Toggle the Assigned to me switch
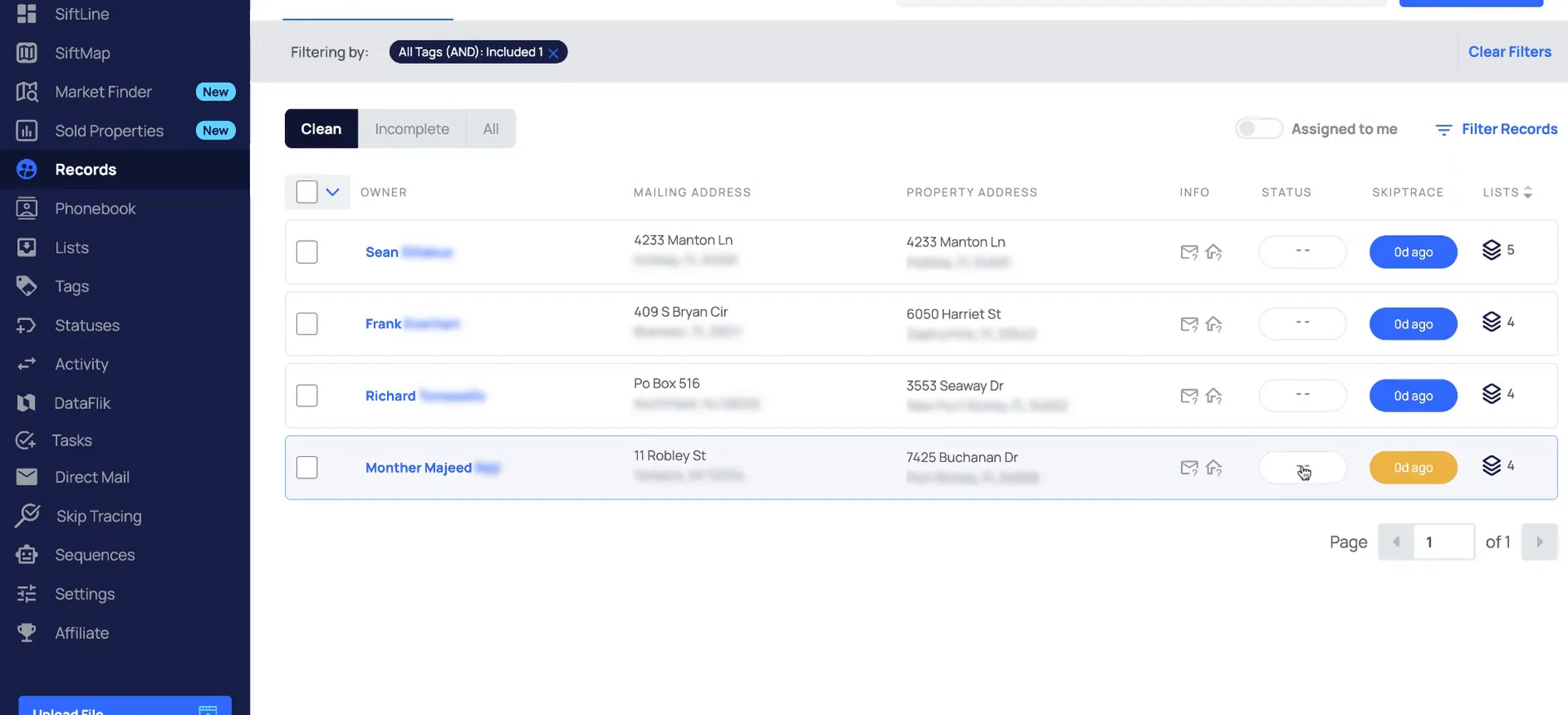This screenshot has width=1568, height=715. [1258, 129]
